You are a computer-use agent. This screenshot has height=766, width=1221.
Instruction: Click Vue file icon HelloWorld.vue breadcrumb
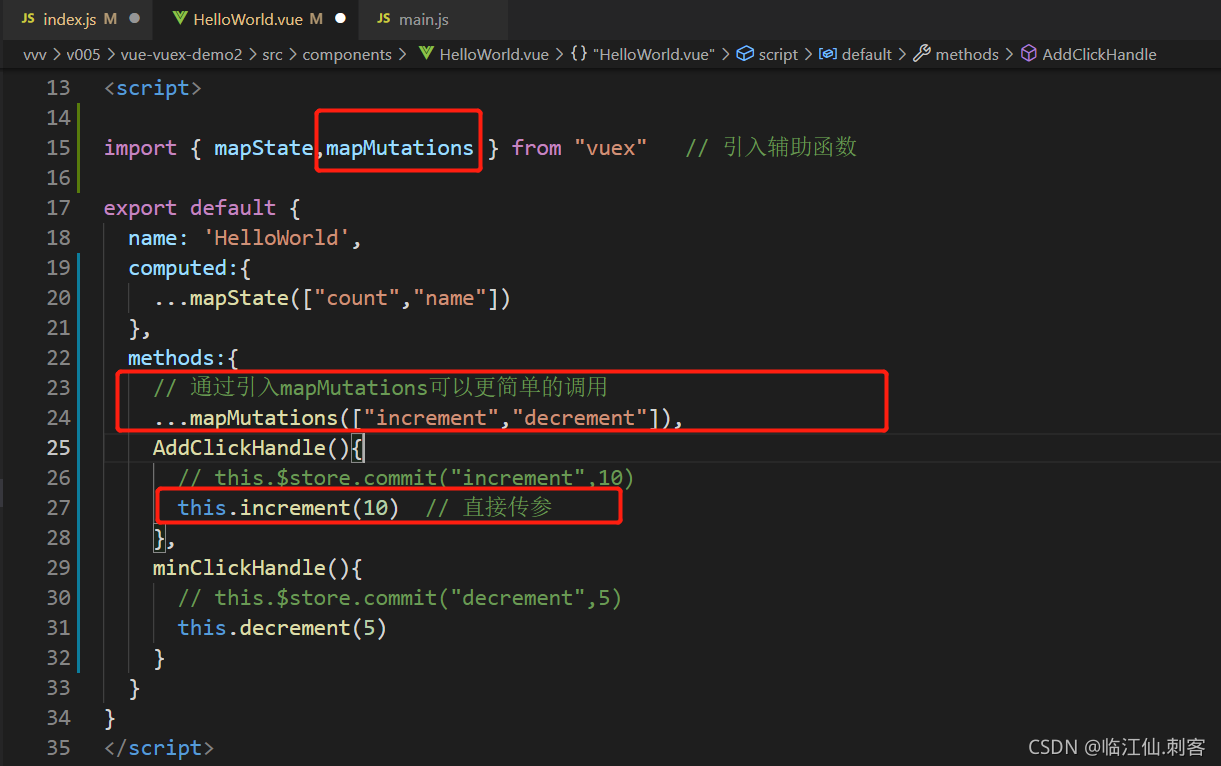point(426,55)
